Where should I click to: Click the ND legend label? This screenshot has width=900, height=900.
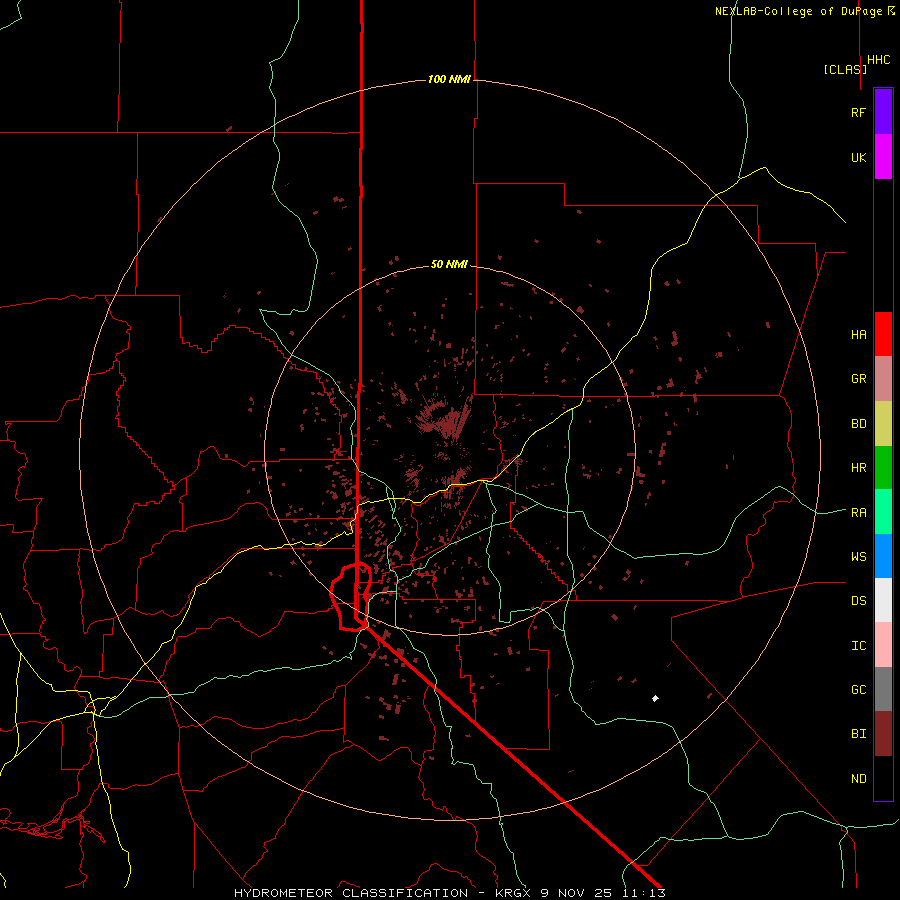[x=858, y=779]
